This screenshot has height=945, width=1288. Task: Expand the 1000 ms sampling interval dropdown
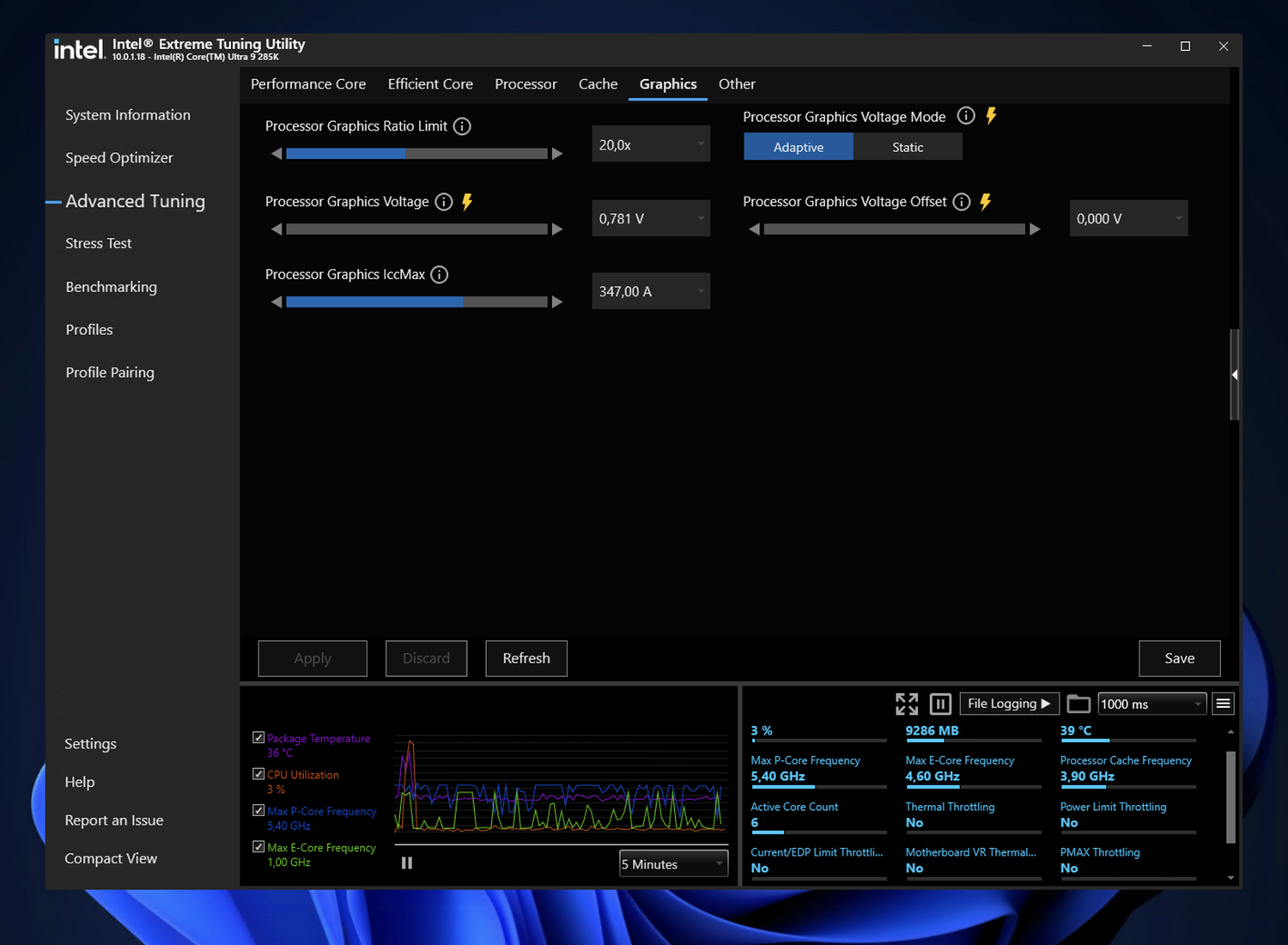click(x=1151, y=704)
